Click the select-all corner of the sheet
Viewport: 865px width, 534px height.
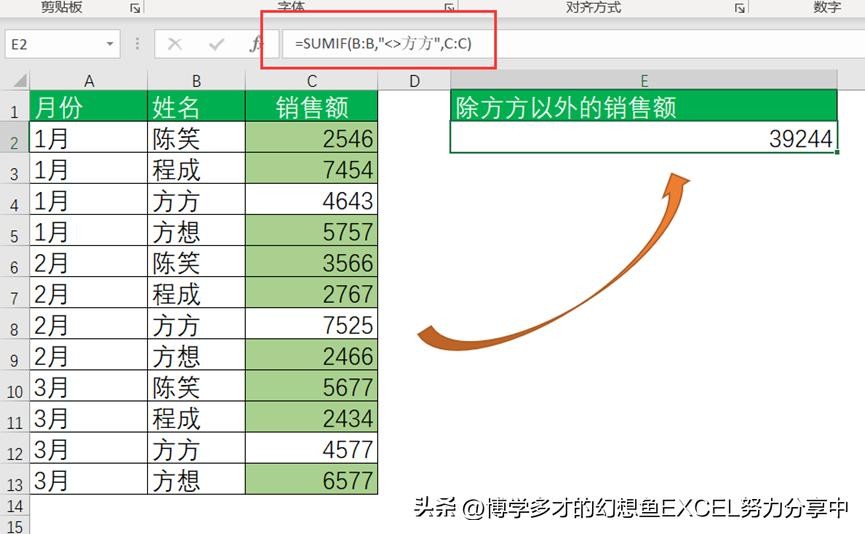(14, 81)
